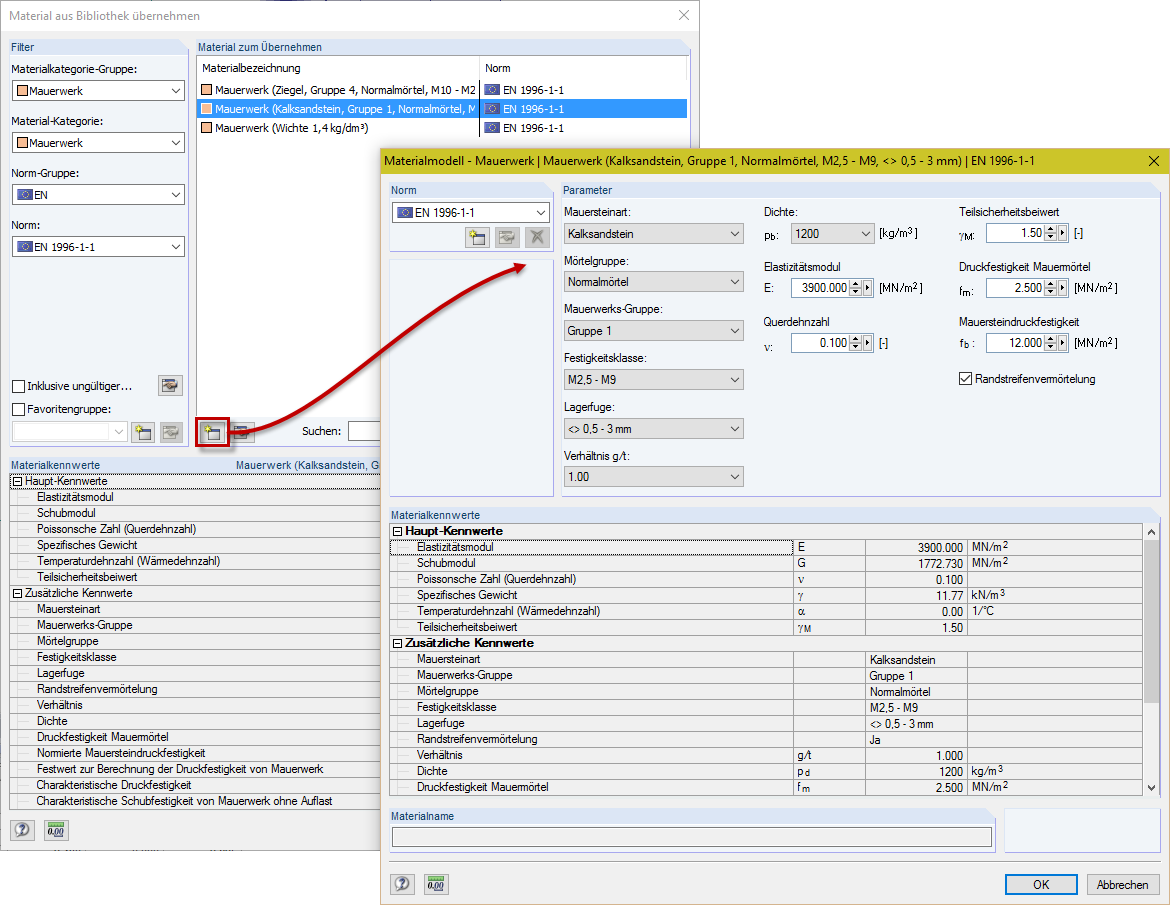The height and width of the screenshot is (905, 1170).
Task: Select Elastizitätsmodul row in the Materialmodell table
Action: click(766, 548)
